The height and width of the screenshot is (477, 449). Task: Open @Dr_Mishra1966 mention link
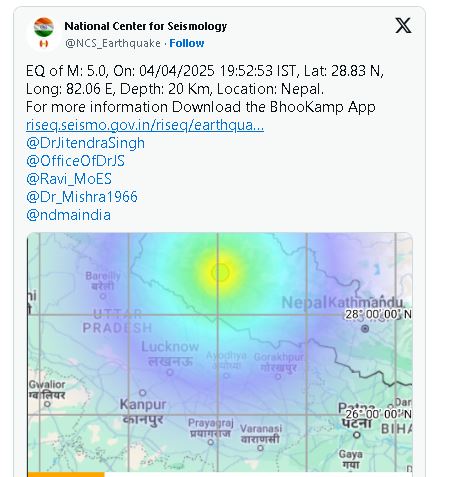tap(82, 197)
